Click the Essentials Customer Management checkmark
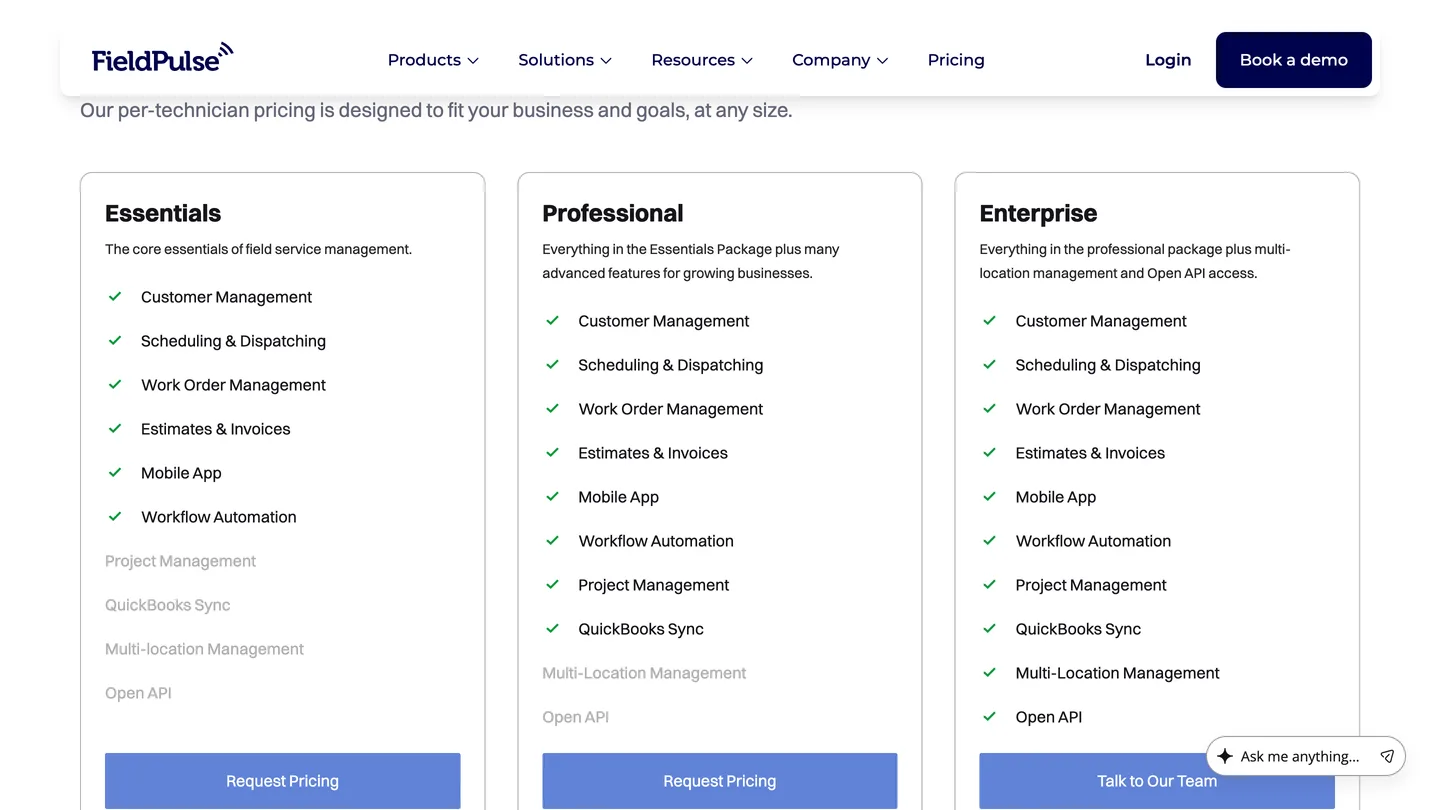 pyautogui.click(x=115, y=297)
